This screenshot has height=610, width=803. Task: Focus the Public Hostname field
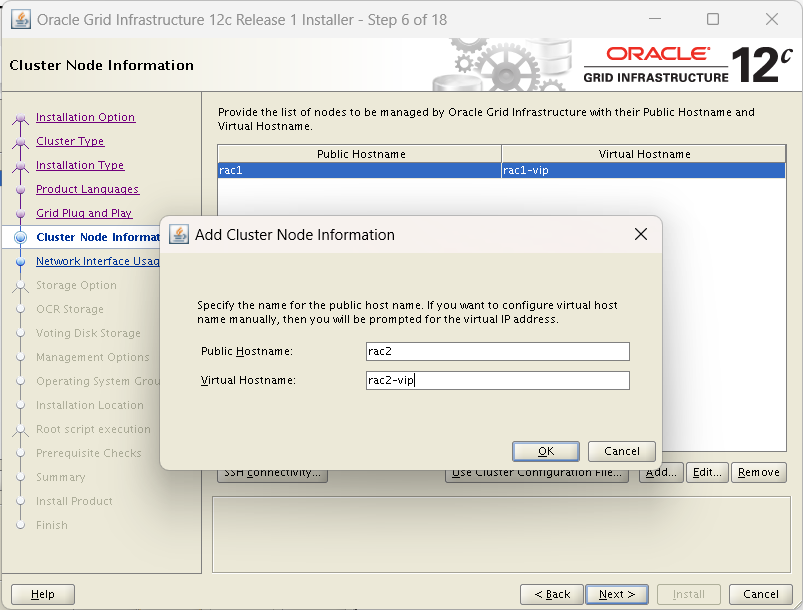497,351
